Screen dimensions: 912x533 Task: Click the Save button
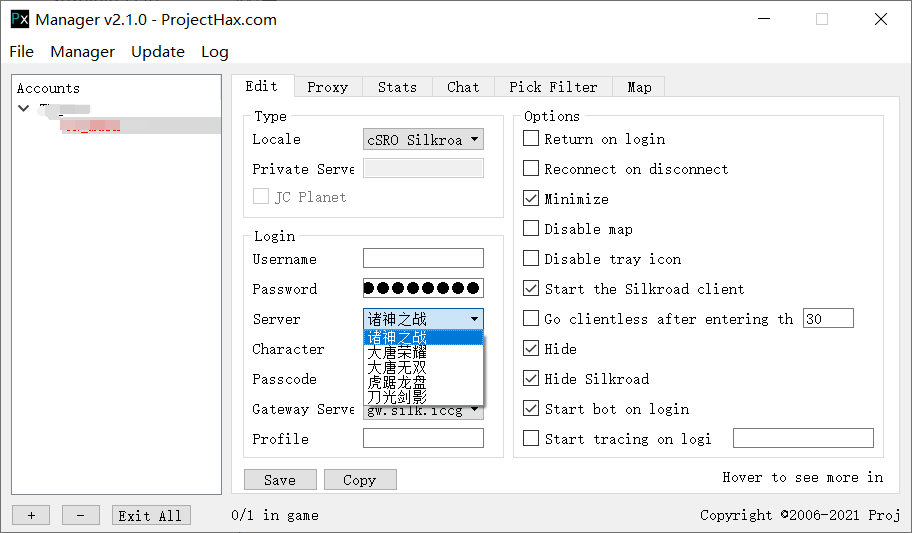coord(280,480)
